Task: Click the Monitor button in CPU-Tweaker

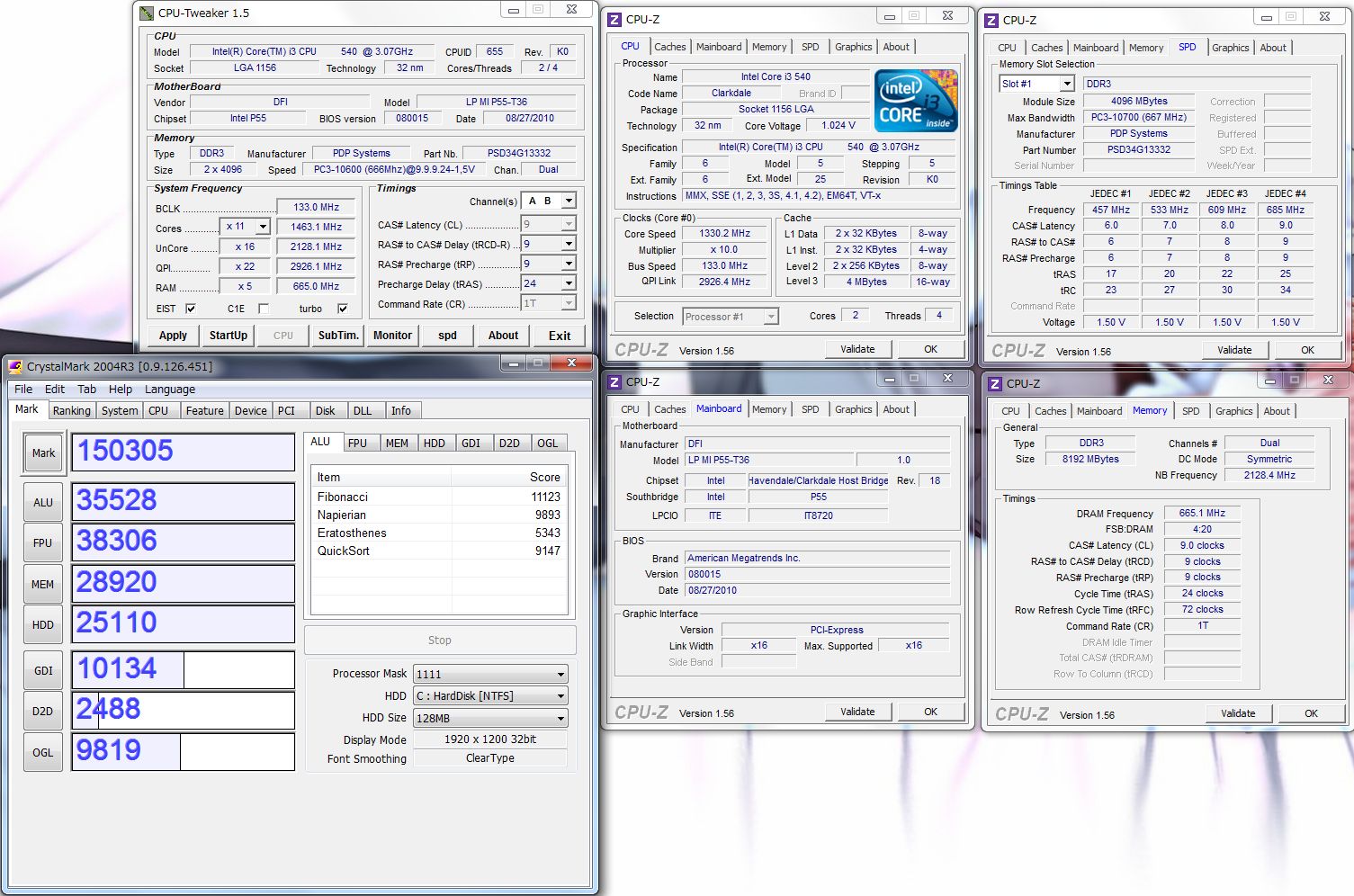Action: [x=392, y=336]
